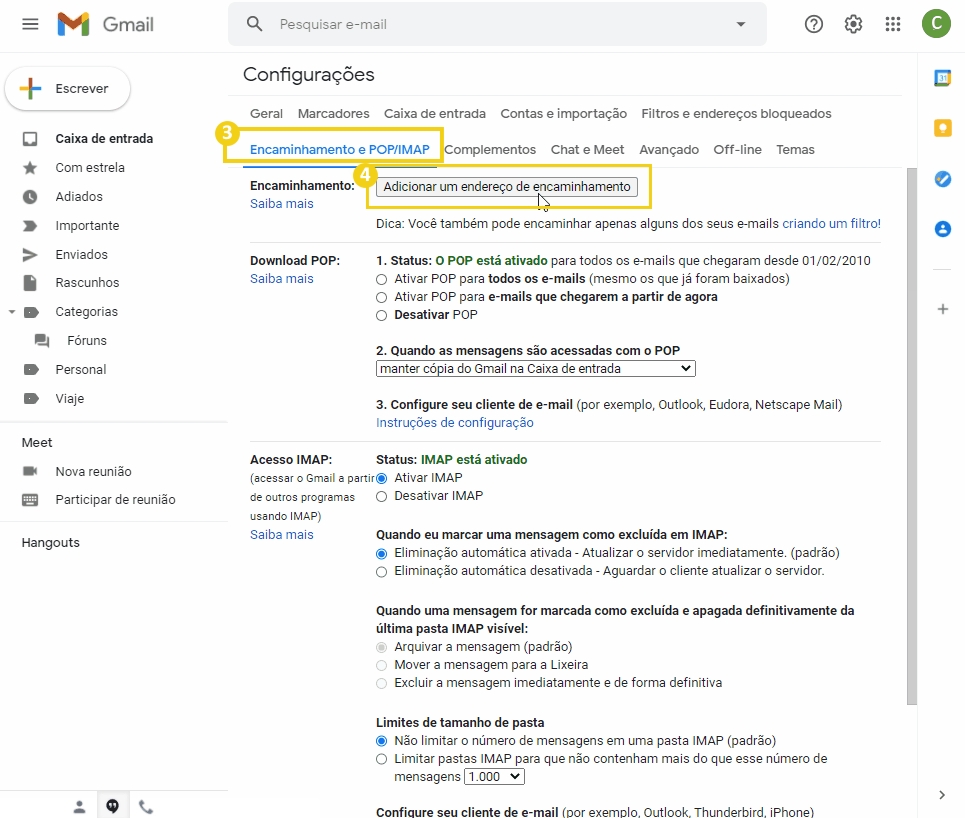The width and height of the screenshot is (965, 818).
Task: Enable 'Desativar IMAP'
Action: (381, 496)
